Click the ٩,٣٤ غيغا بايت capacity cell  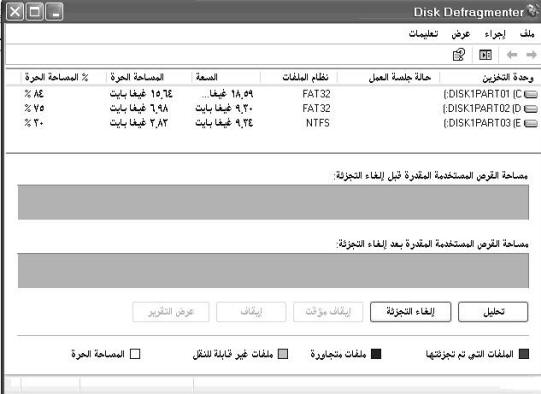point(224,123)
